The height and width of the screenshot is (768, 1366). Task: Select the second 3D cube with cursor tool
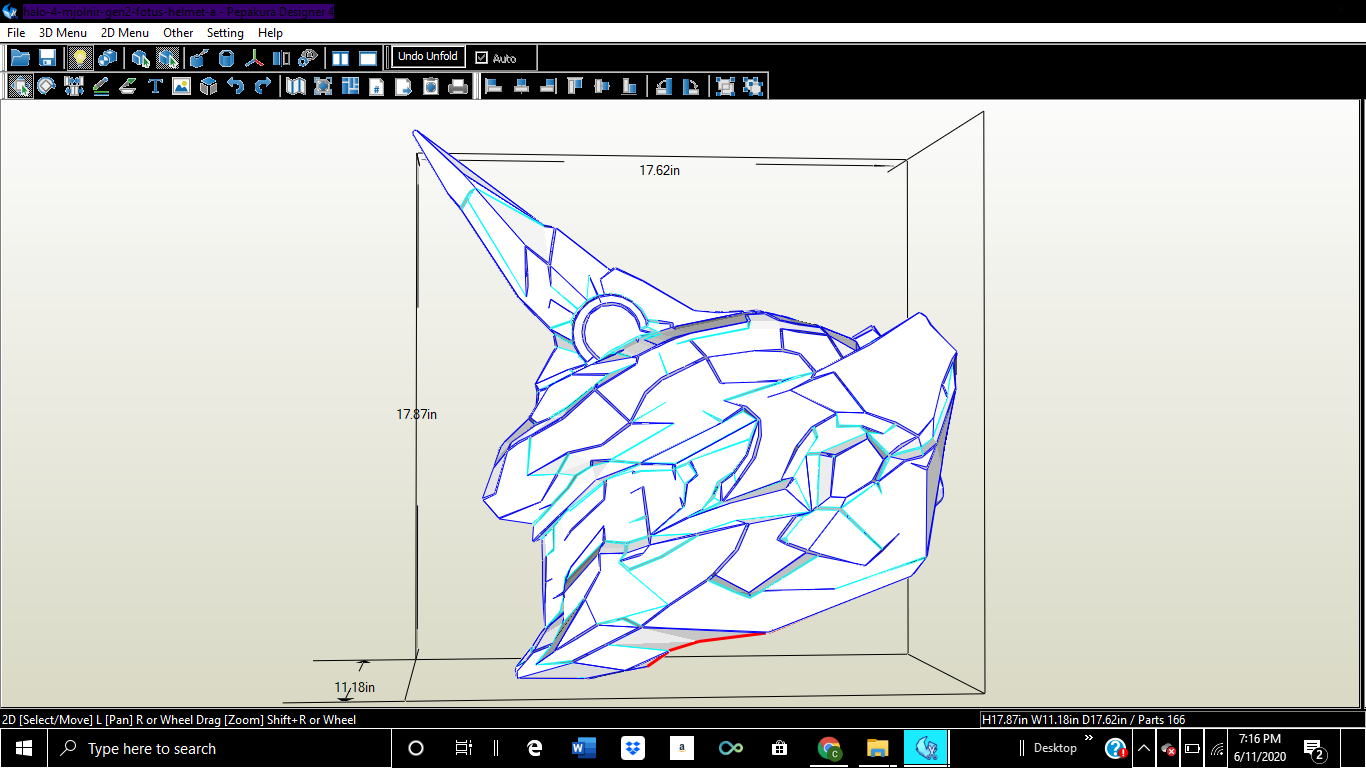point(168,58)
